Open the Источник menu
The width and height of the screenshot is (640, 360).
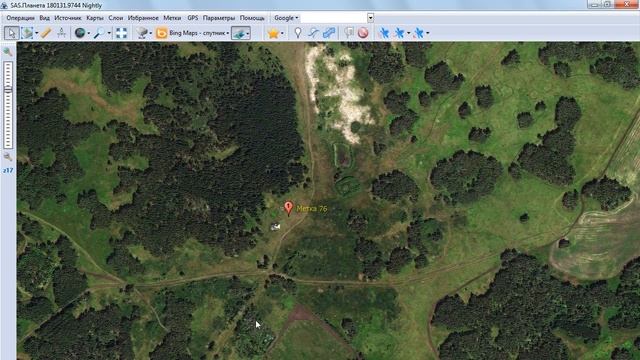(68, 18)
